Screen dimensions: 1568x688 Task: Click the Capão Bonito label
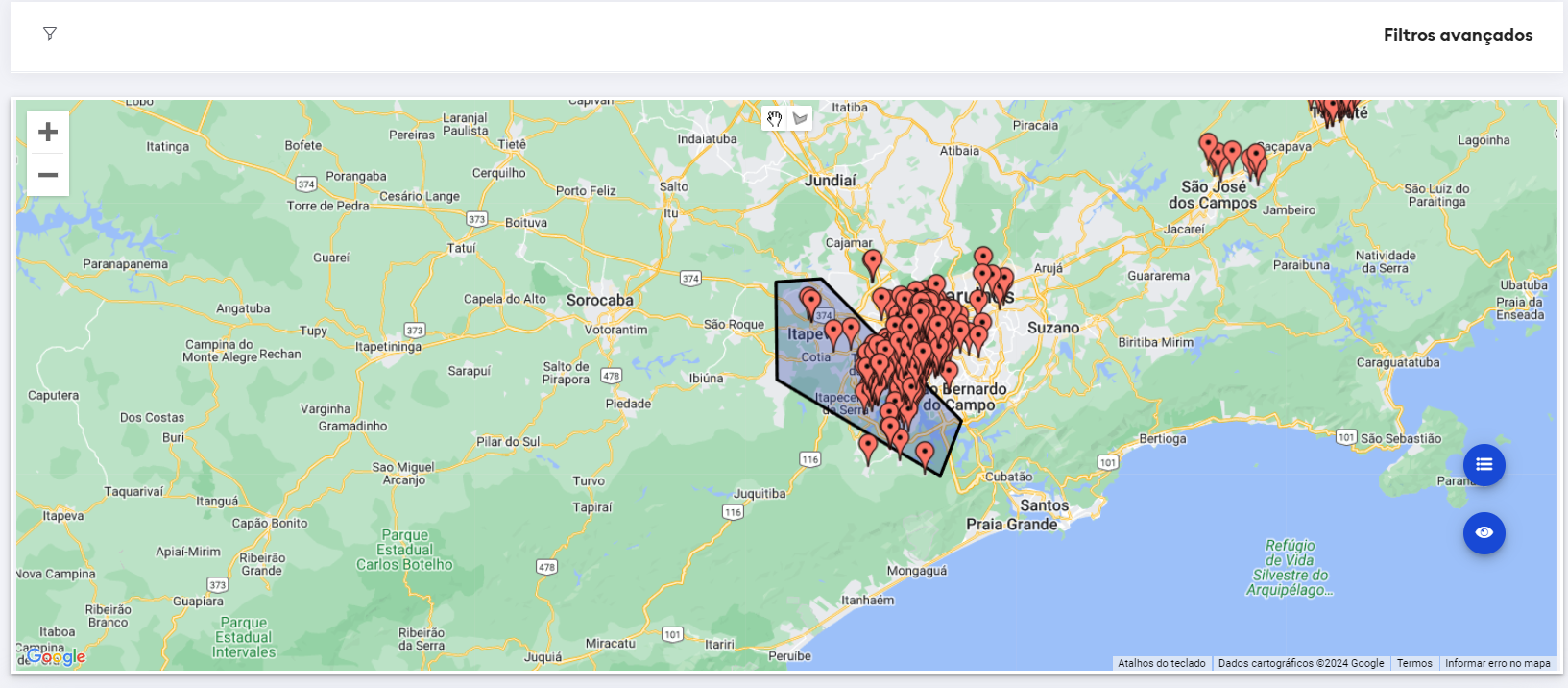pyautogui.click(x=270, y=524)
